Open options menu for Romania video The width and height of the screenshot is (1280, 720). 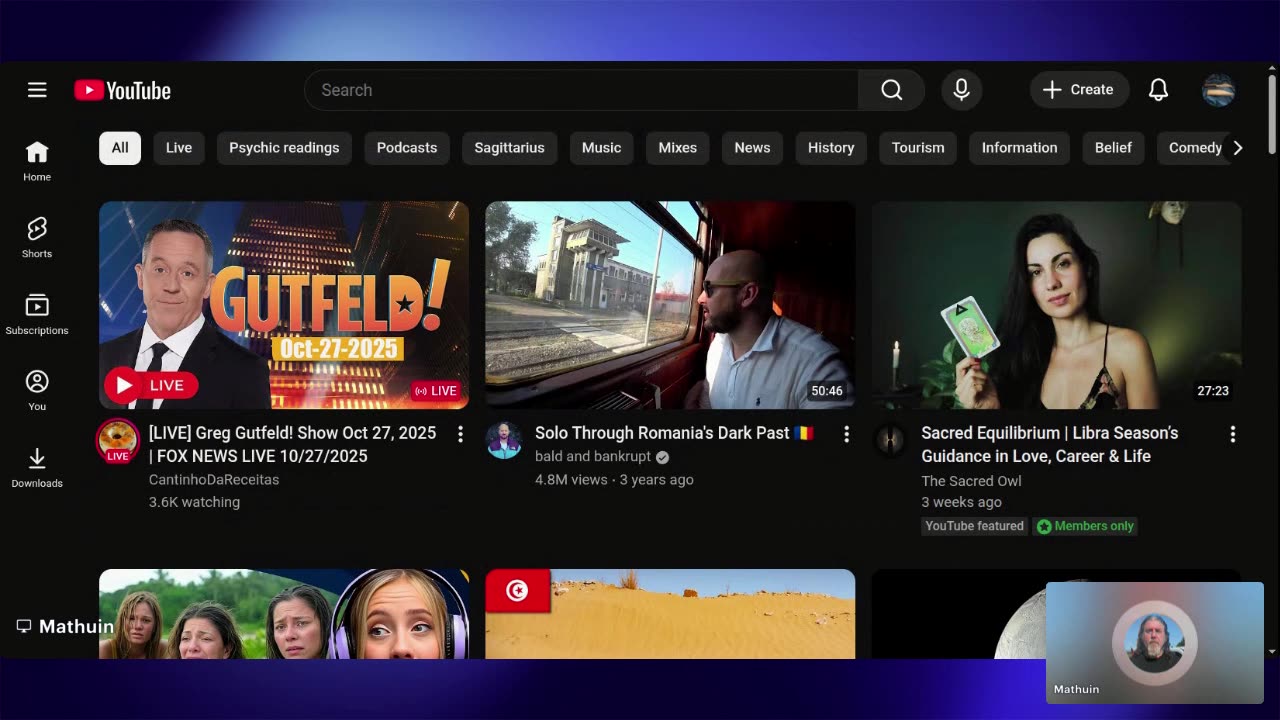click(846, 434)
